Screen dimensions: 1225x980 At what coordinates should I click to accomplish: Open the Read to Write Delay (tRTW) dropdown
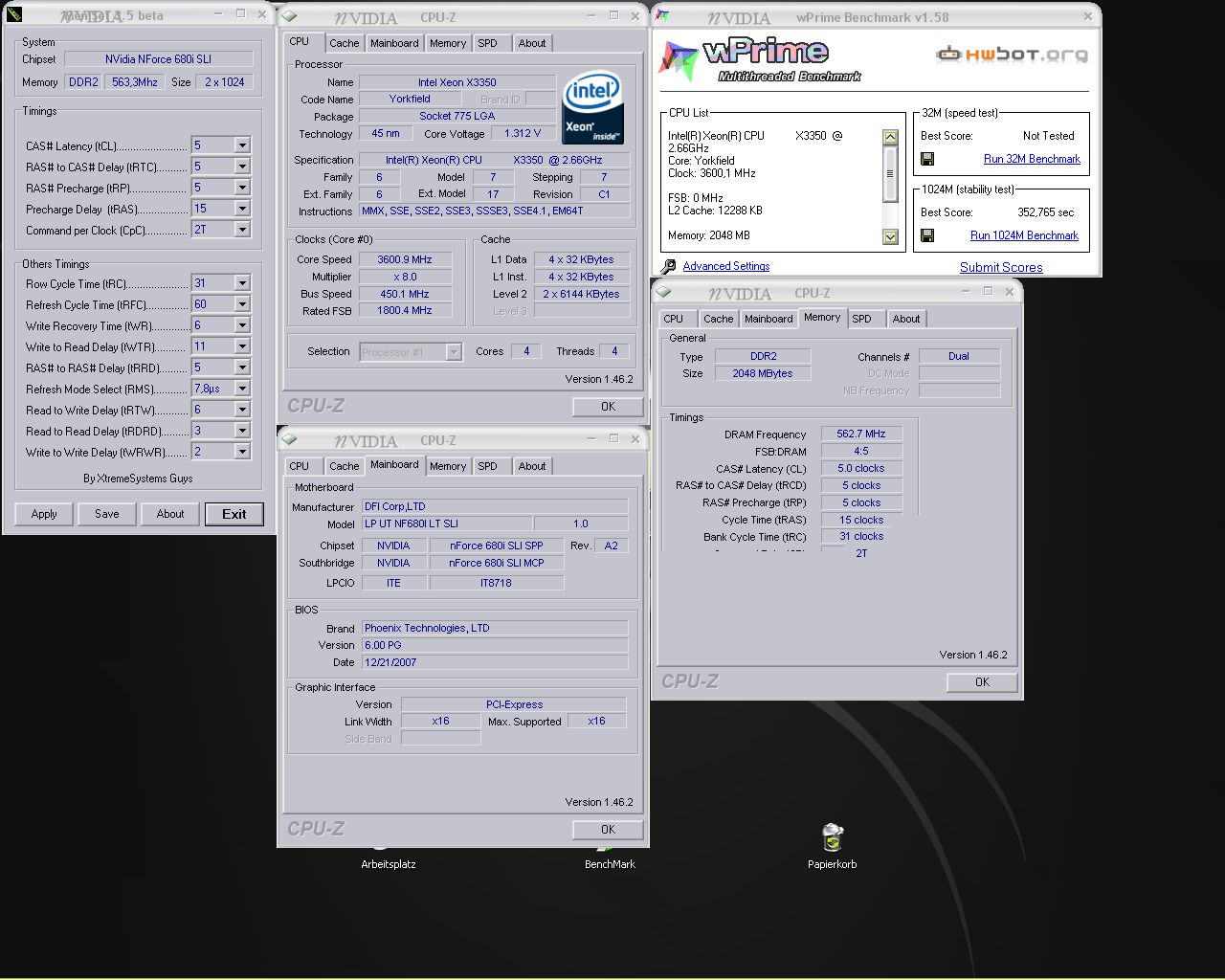[242, 410]
